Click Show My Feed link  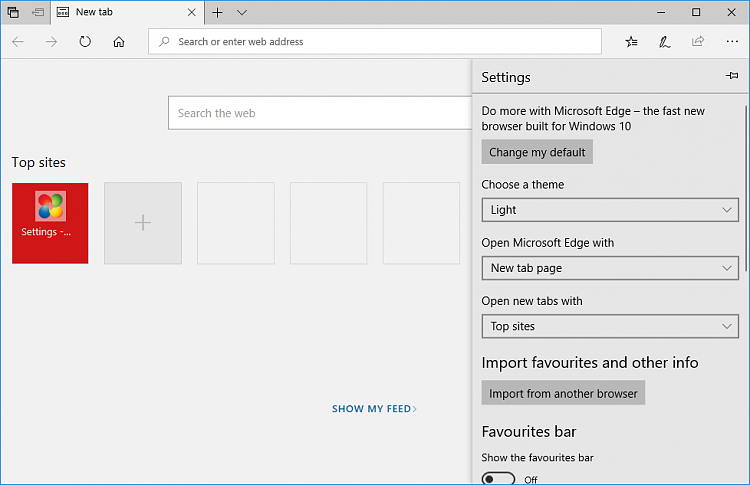pos(374,409)
